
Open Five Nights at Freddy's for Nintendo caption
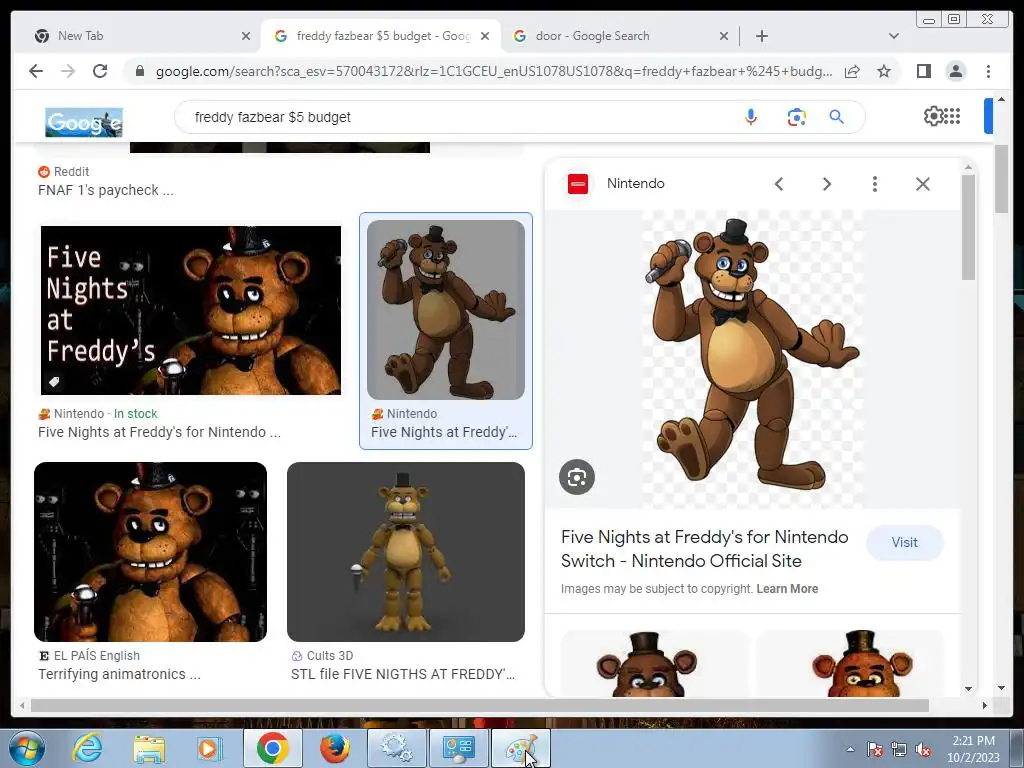click(159, 432)
